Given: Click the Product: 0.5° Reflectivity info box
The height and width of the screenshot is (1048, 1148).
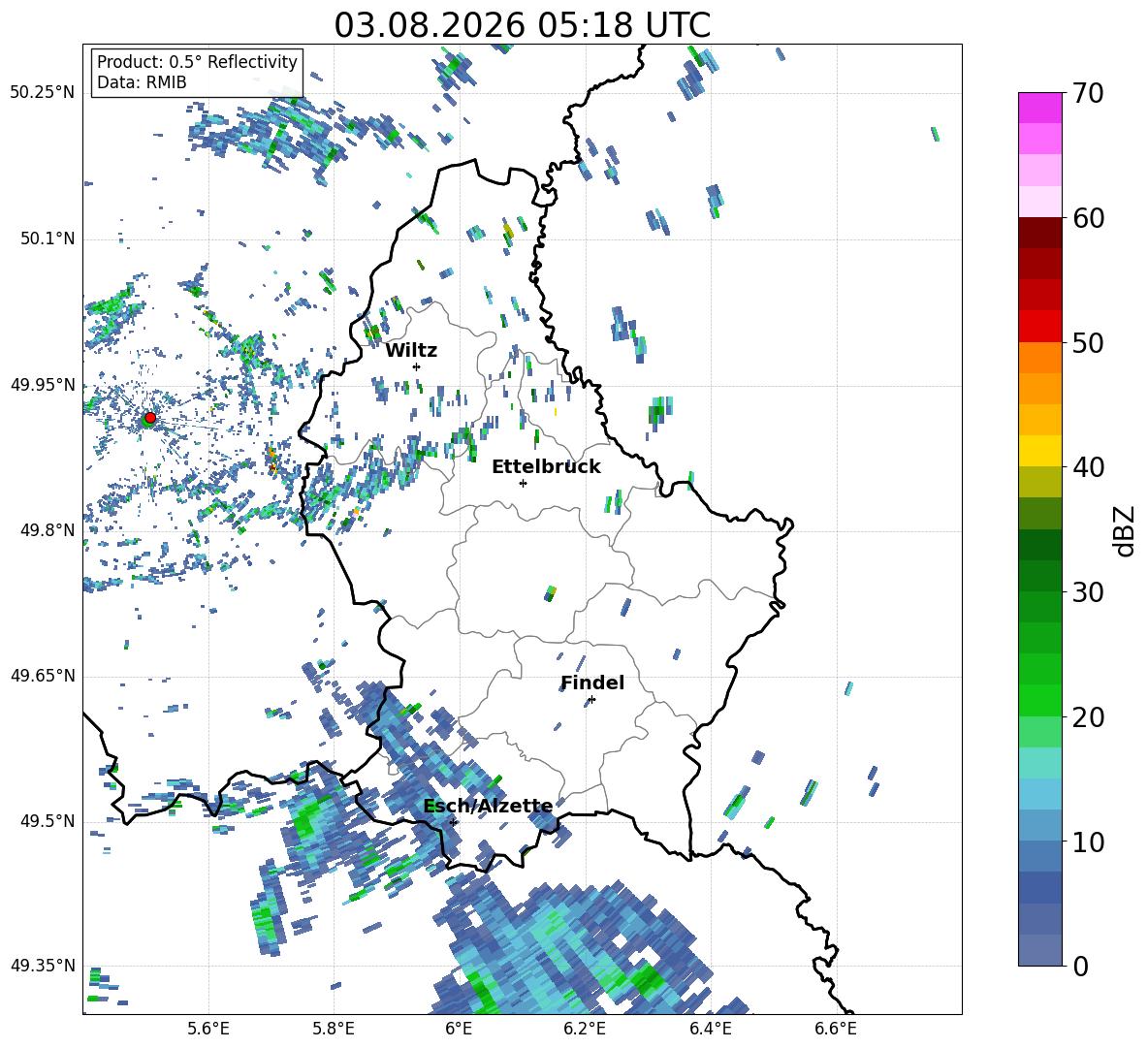Looking at the screenshot, I should click(197, 72).
